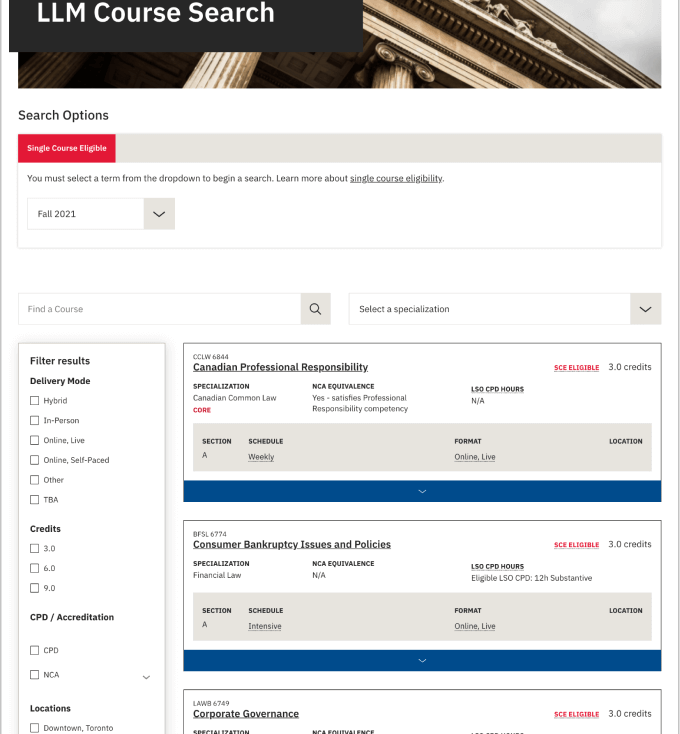
Task: Check the NCA accreditation checkbox
Action: (x=34, y=675)
